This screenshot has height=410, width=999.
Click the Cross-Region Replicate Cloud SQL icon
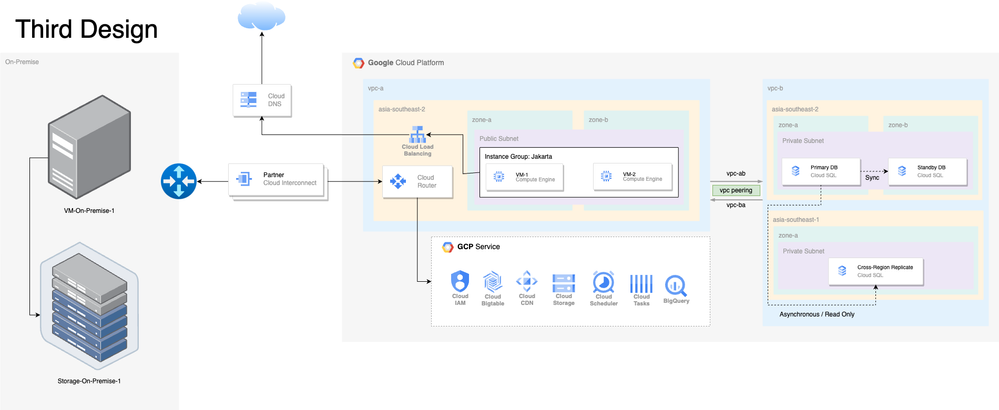[x=842, y=271]
